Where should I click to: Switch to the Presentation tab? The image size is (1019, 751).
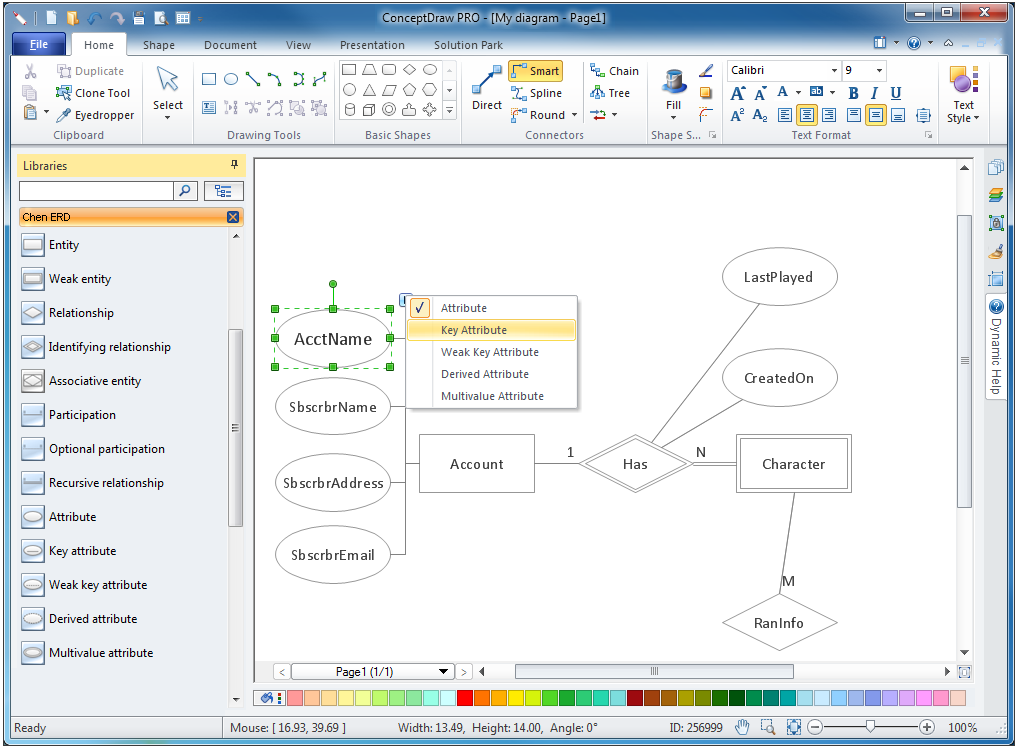click(x=372, y=45)
